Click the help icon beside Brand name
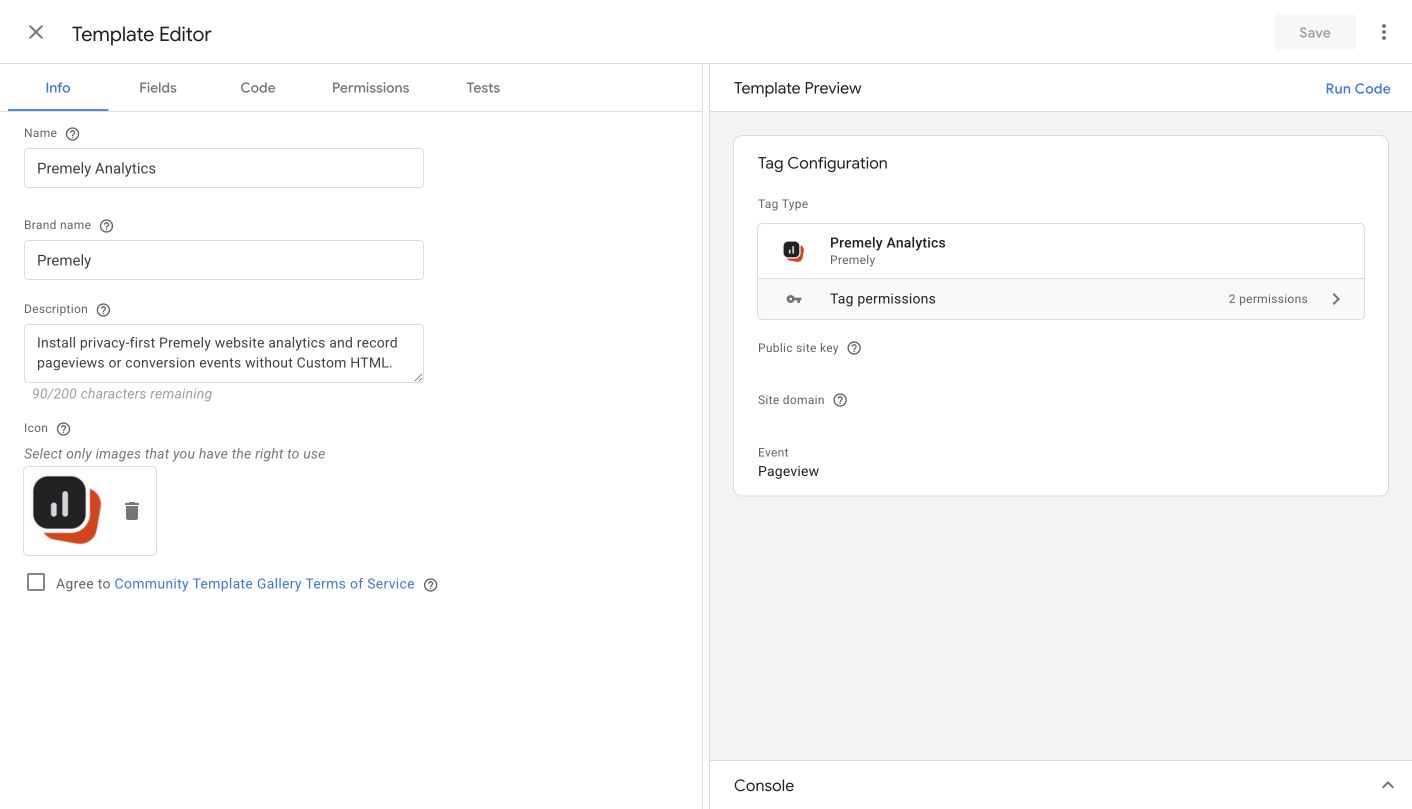The width and height of the screenshot is (1412, 809). pyautogui.click(x=107, y=226)
